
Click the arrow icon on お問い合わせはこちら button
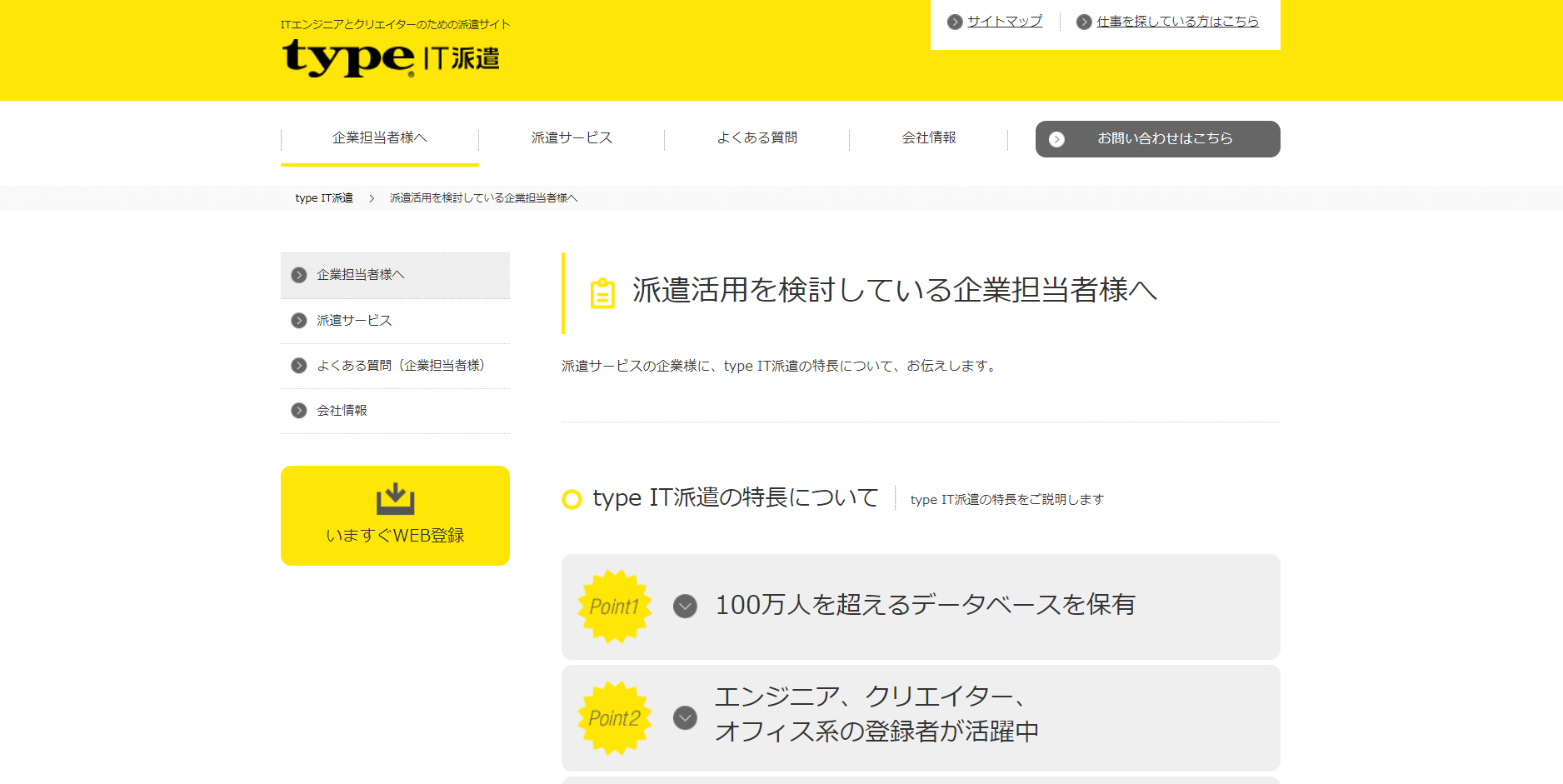point(1058,139)
